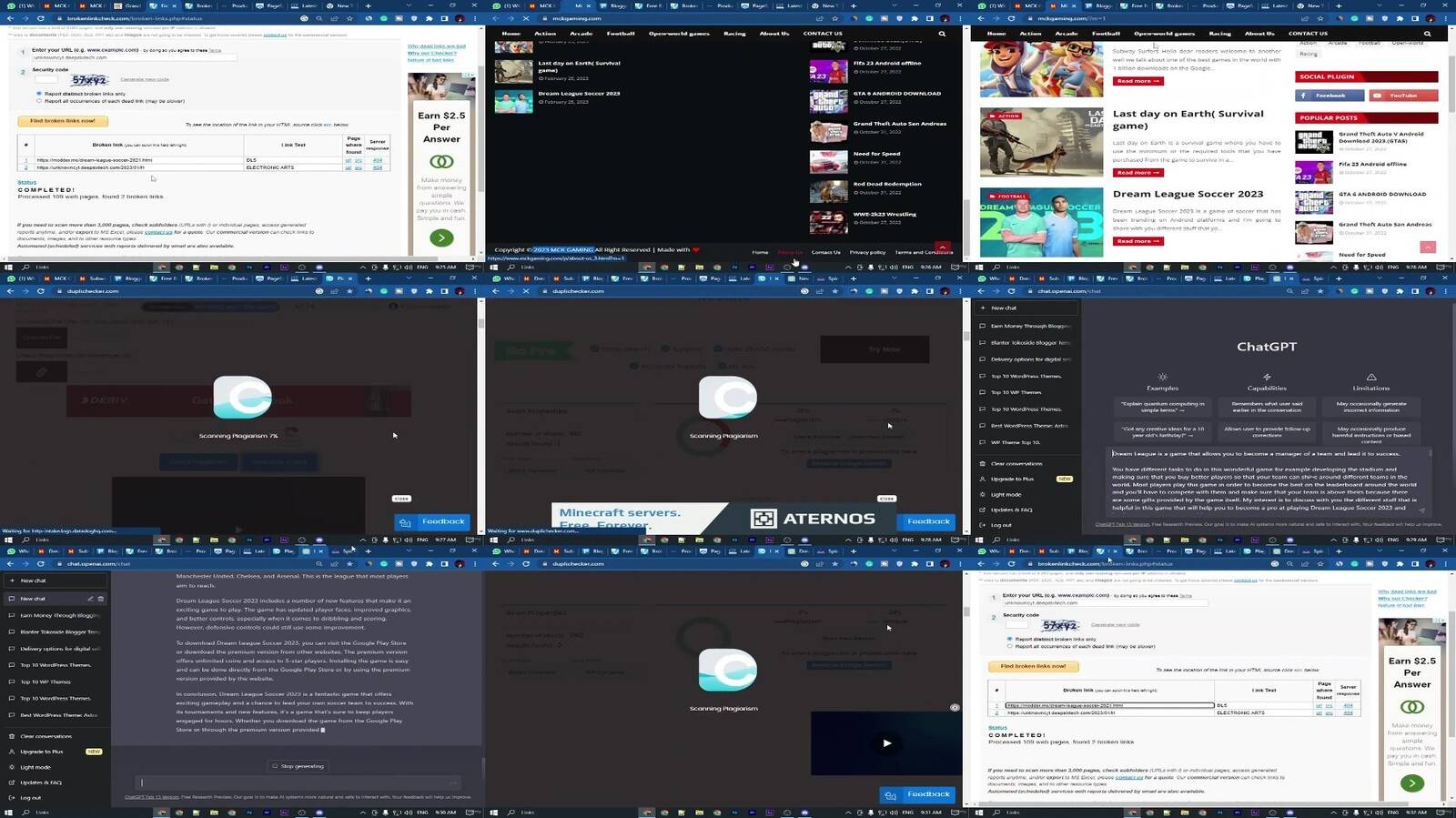Click Feedback button in video-ad Duplichecker window
The image size is (1456, 818).
(x=918, y=794)
